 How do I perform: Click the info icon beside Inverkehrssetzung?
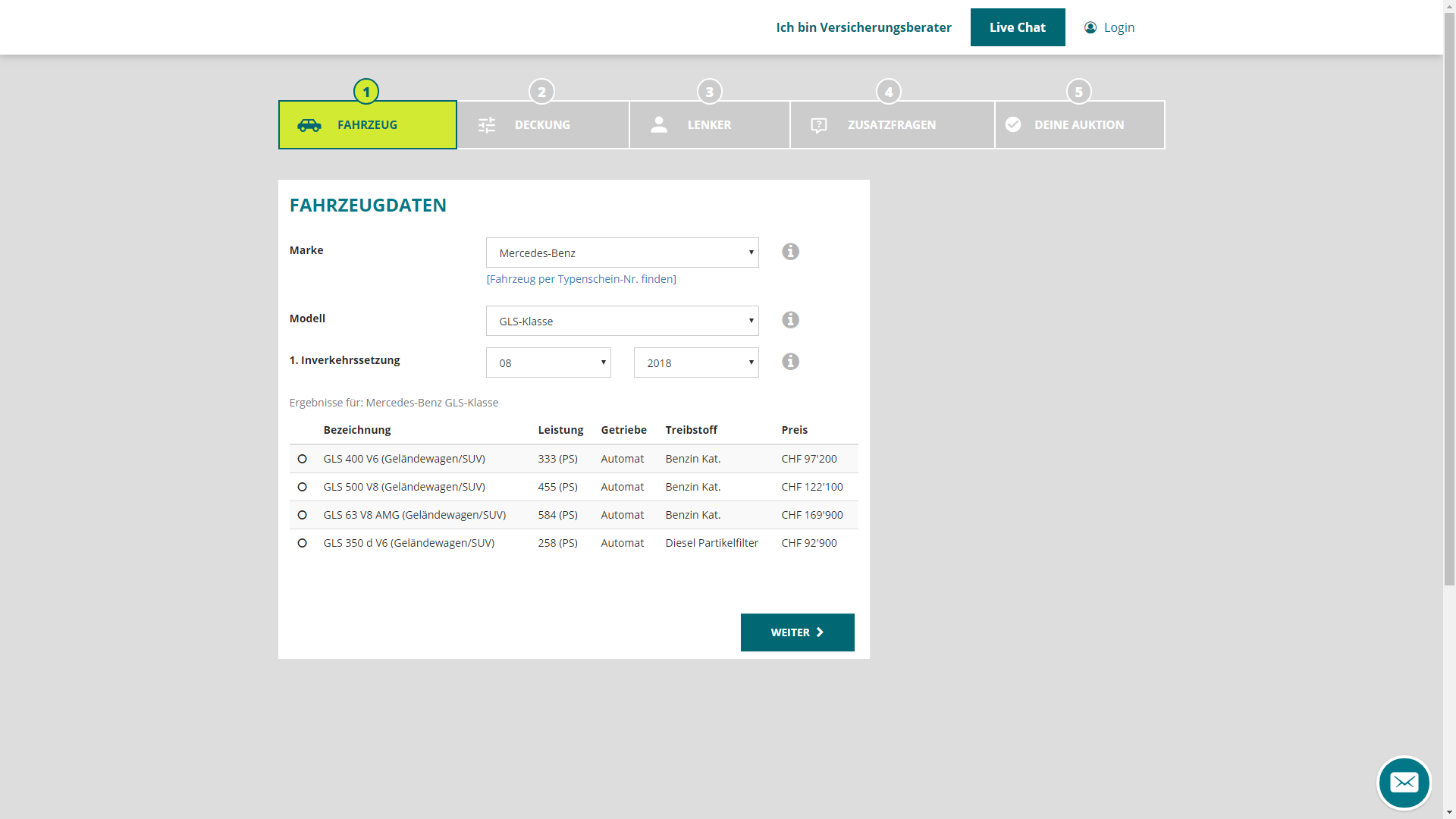(790, 362)
